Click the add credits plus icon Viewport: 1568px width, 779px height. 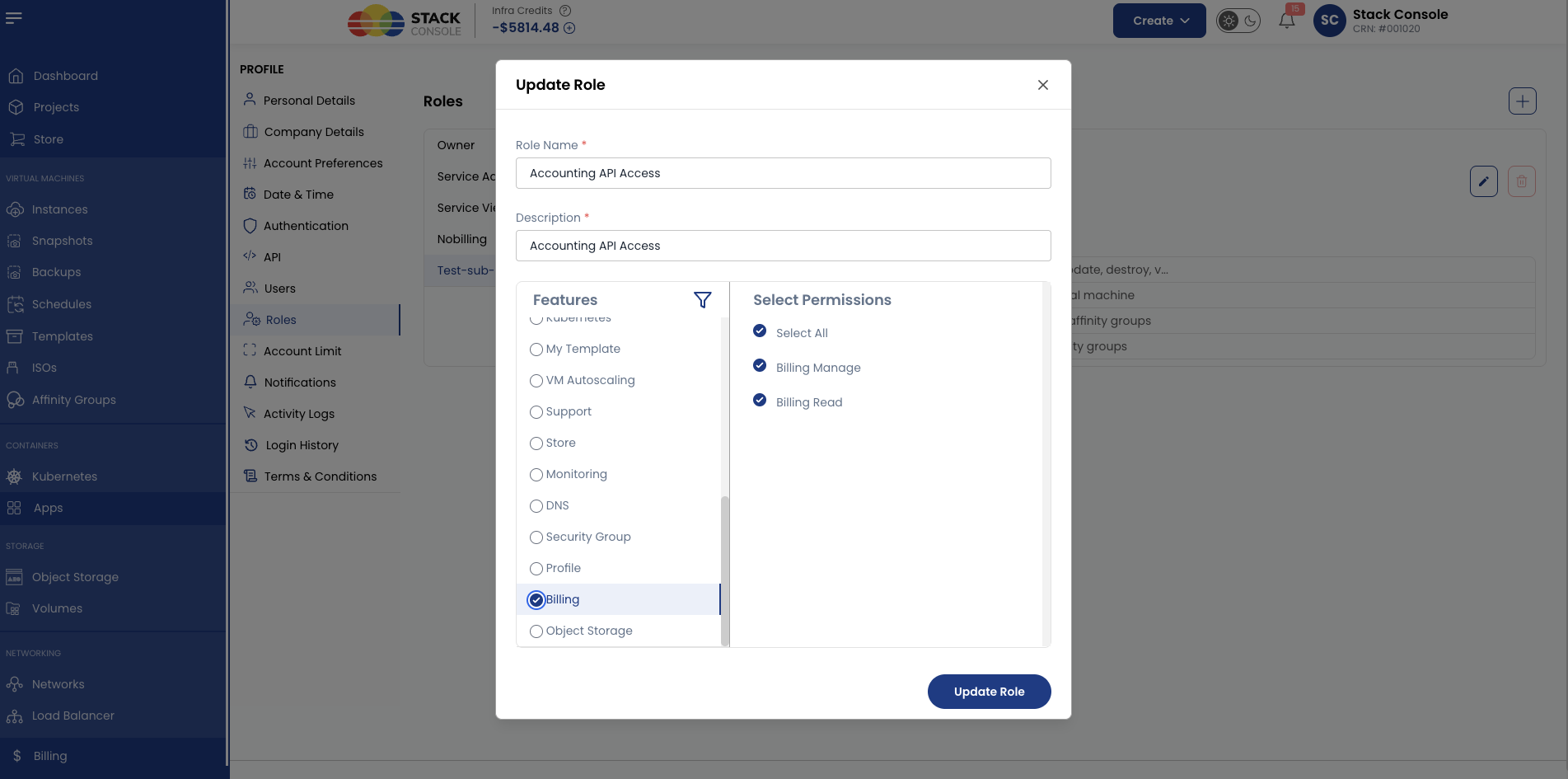[569, 28]
